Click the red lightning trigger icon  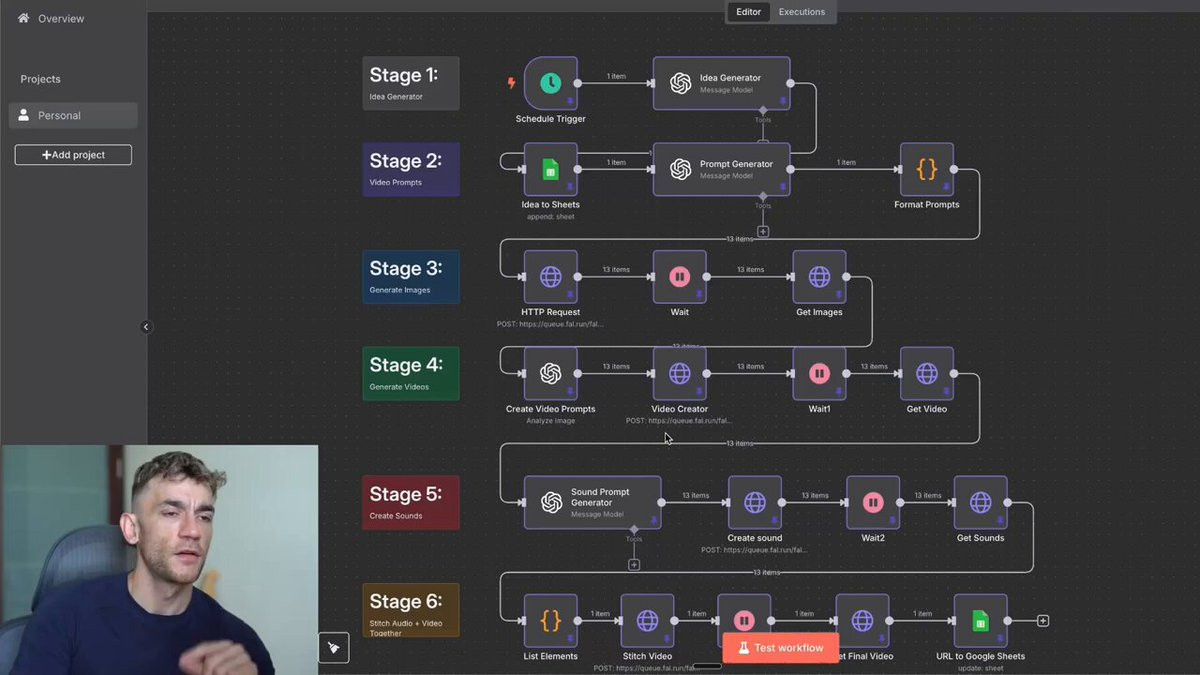tap(512, 83)
